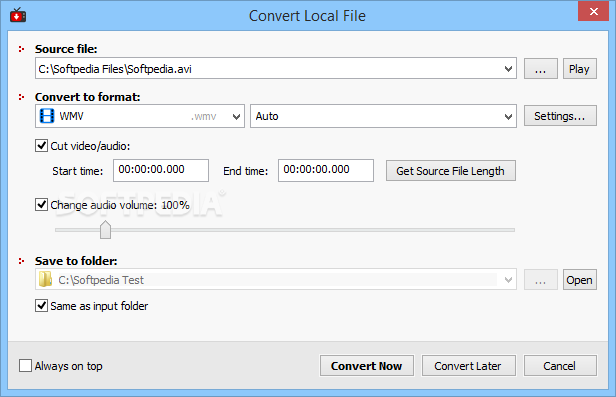Expand the Source file dropdown arrow
Viewport: 616px width, 397px height.
coord(508,69)
